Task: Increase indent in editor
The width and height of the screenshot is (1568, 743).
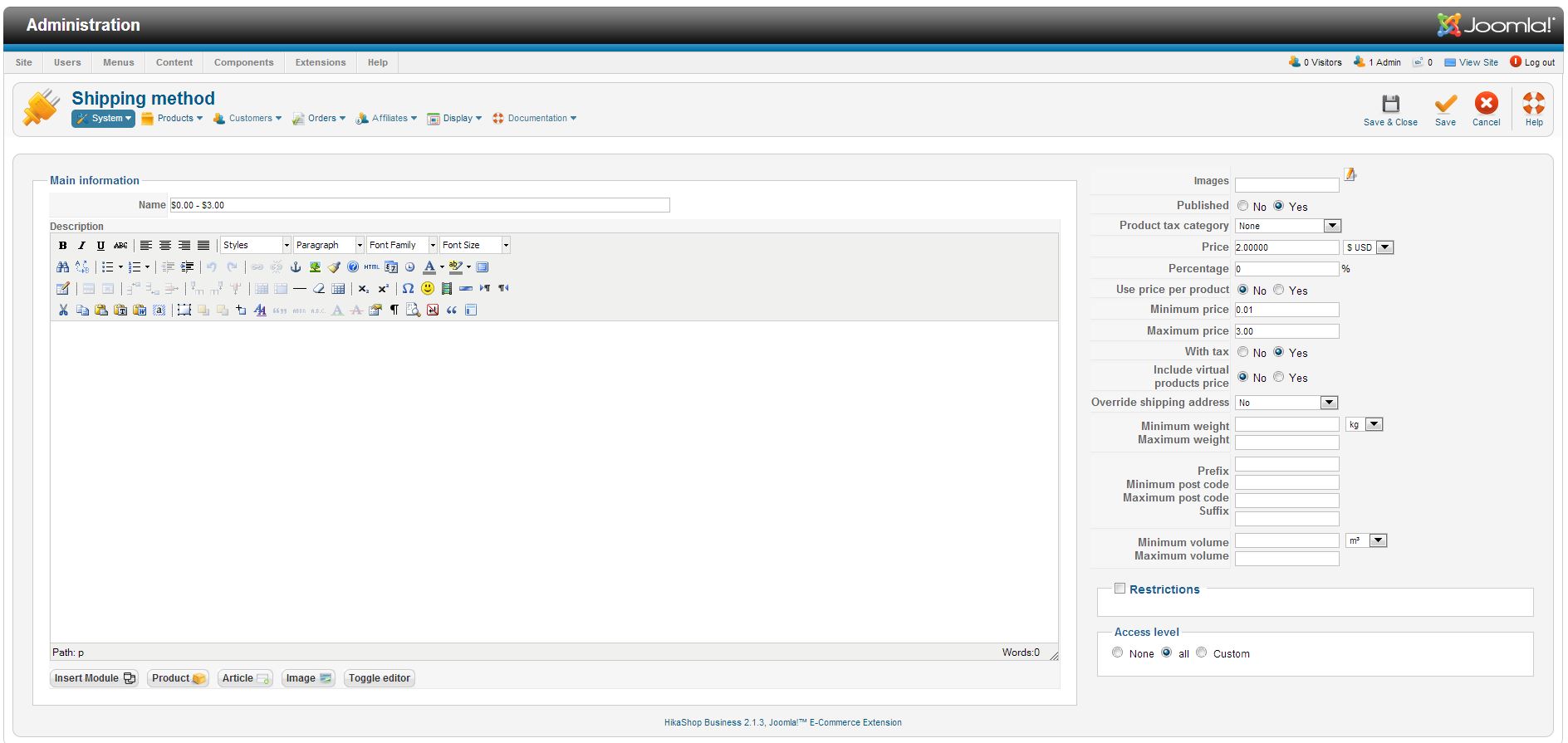Action: point(187,266)
